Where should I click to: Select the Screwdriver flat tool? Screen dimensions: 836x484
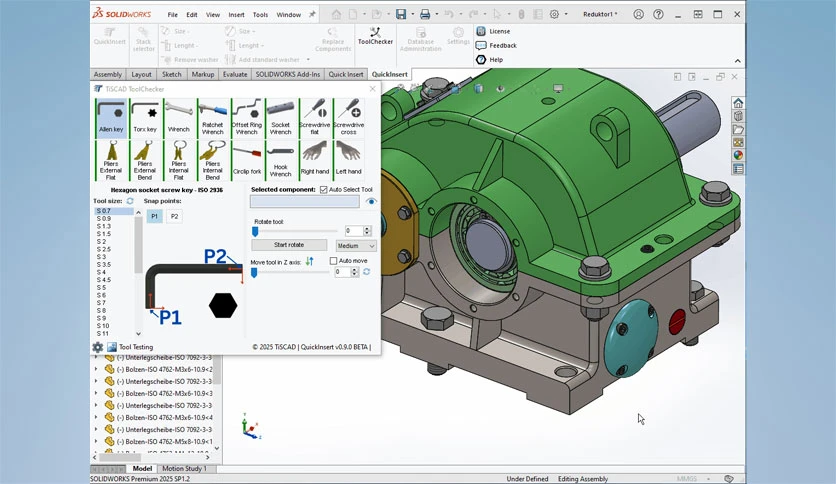(x=315, y=118)
